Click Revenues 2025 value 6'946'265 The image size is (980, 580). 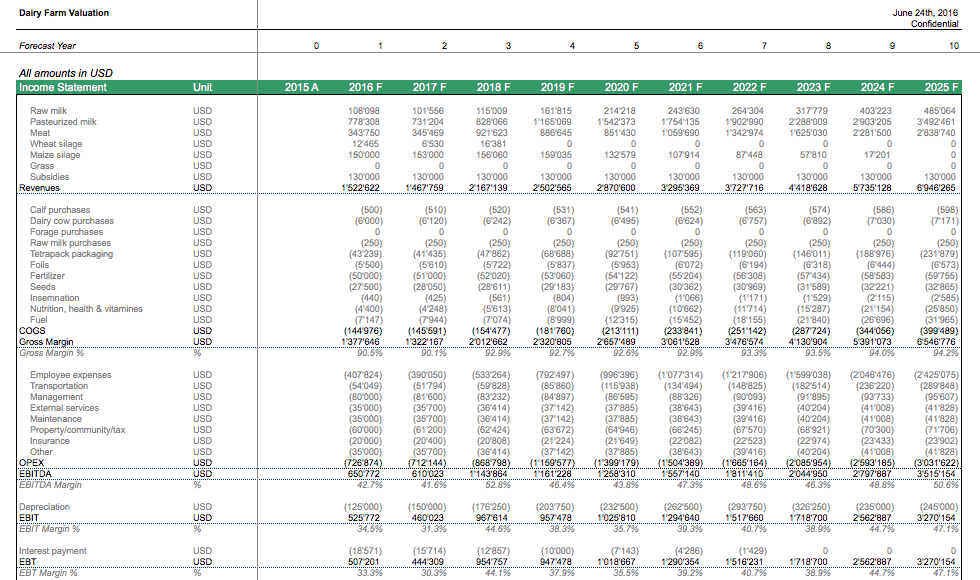pyautogui.click(x=936, y=188)
